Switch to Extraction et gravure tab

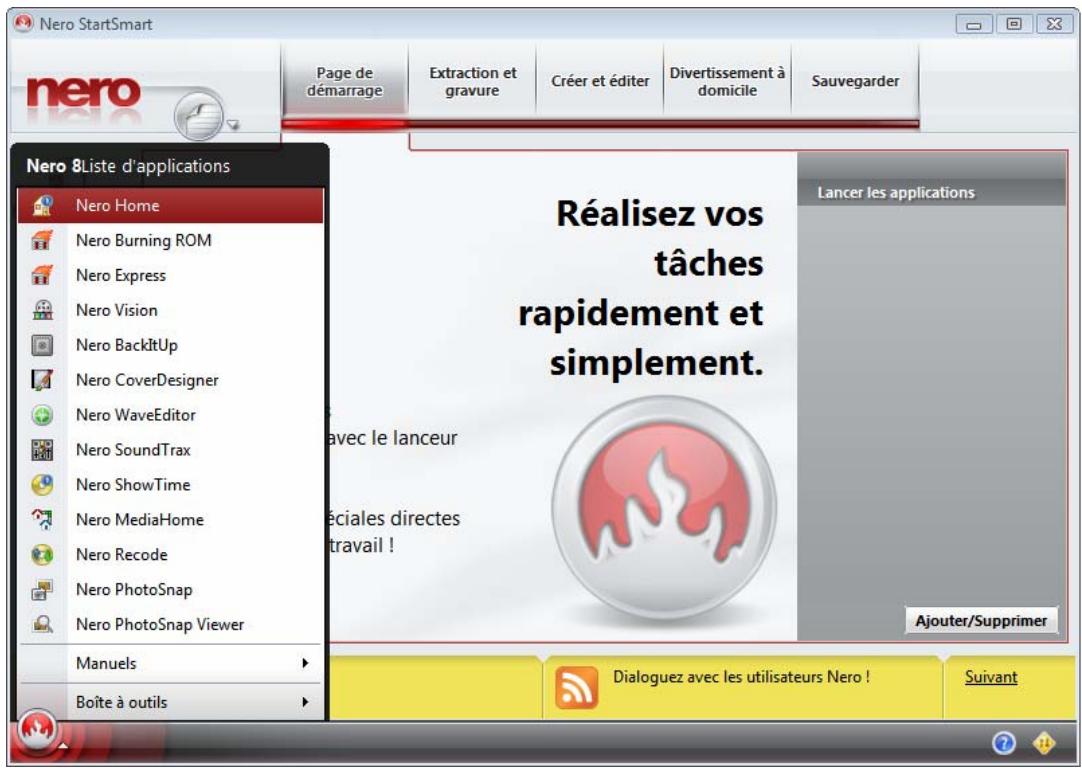pyautogui.click(x=473, y=81)
